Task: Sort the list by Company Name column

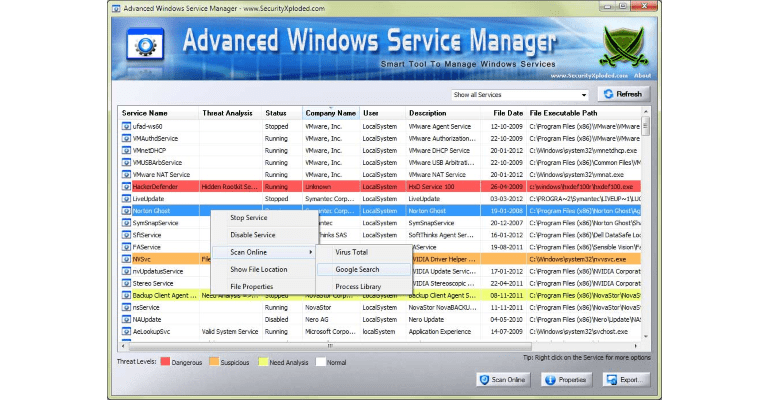Action: tap(331, 113)
